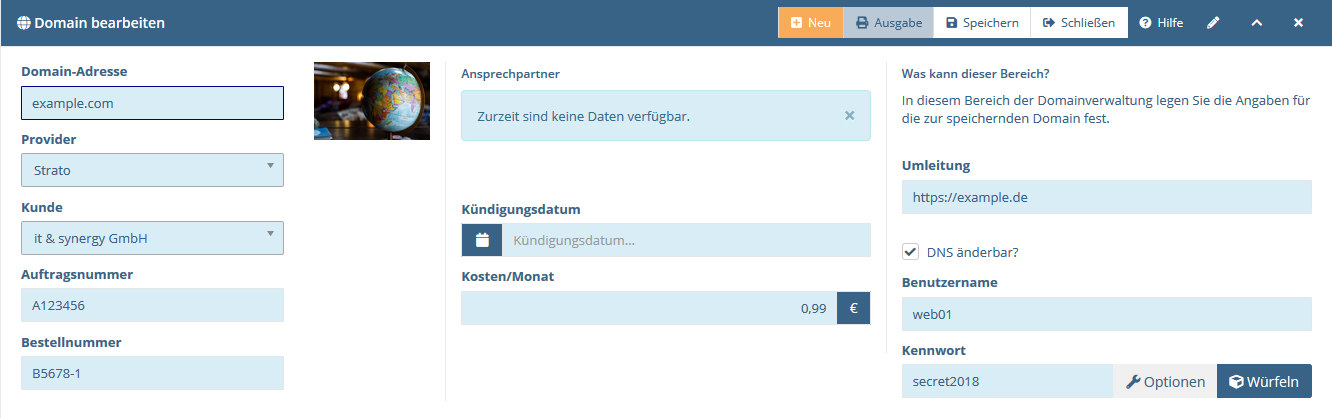Open password Optionen with wrench icon
The image size is (1332, 418).
(1165, 381)
